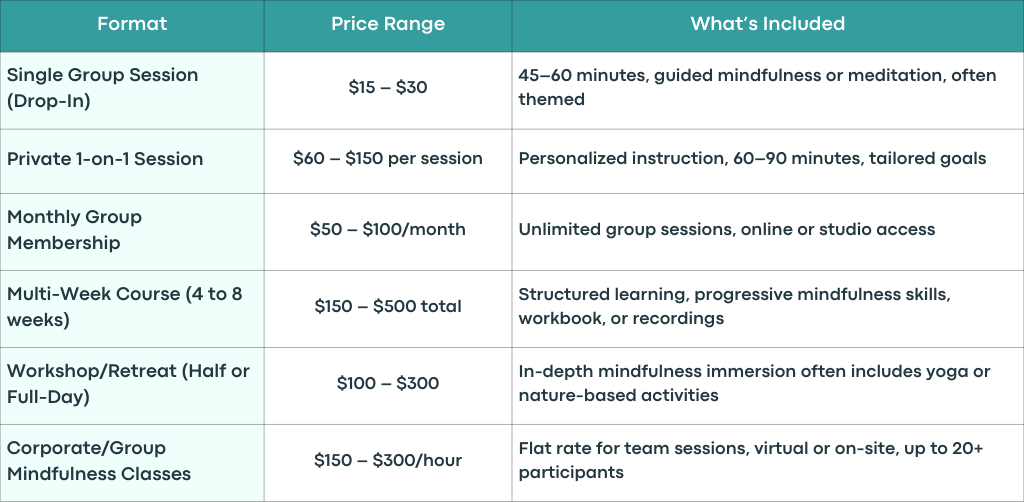This screenshot has height=502, width=1024.
Task: Select the $15 – $30 price cell
Action: (x=388, y=91)
